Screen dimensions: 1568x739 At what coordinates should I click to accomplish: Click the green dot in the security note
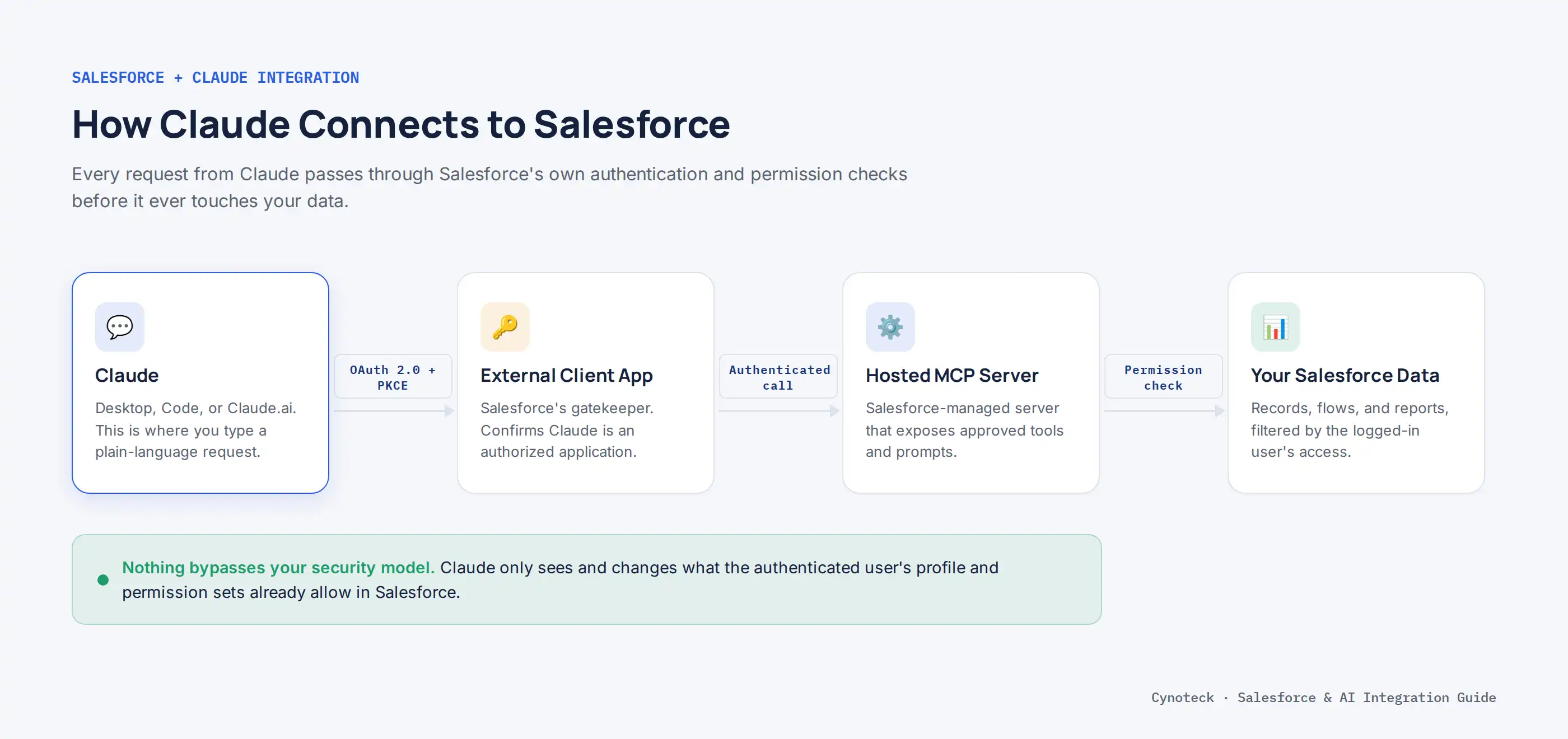click(x=103, y=579)
